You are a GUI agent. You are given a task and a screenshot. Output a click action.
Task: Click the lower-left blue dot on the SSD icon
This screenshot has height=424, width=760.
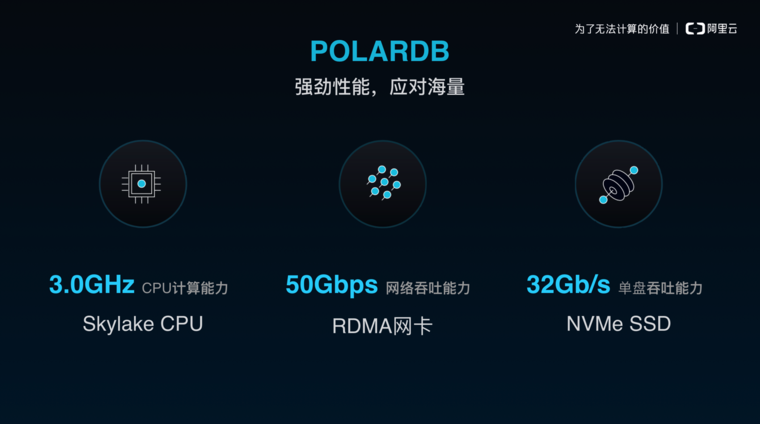(603, 199)
